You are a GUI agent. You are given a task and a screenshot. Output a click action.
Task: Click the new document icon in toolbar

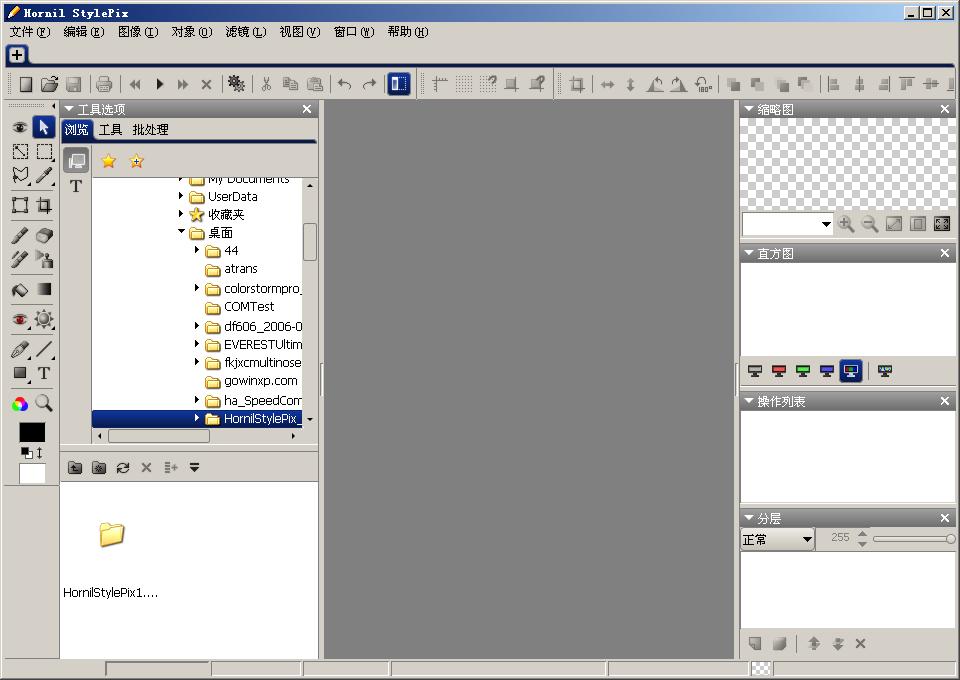[25, 84]
